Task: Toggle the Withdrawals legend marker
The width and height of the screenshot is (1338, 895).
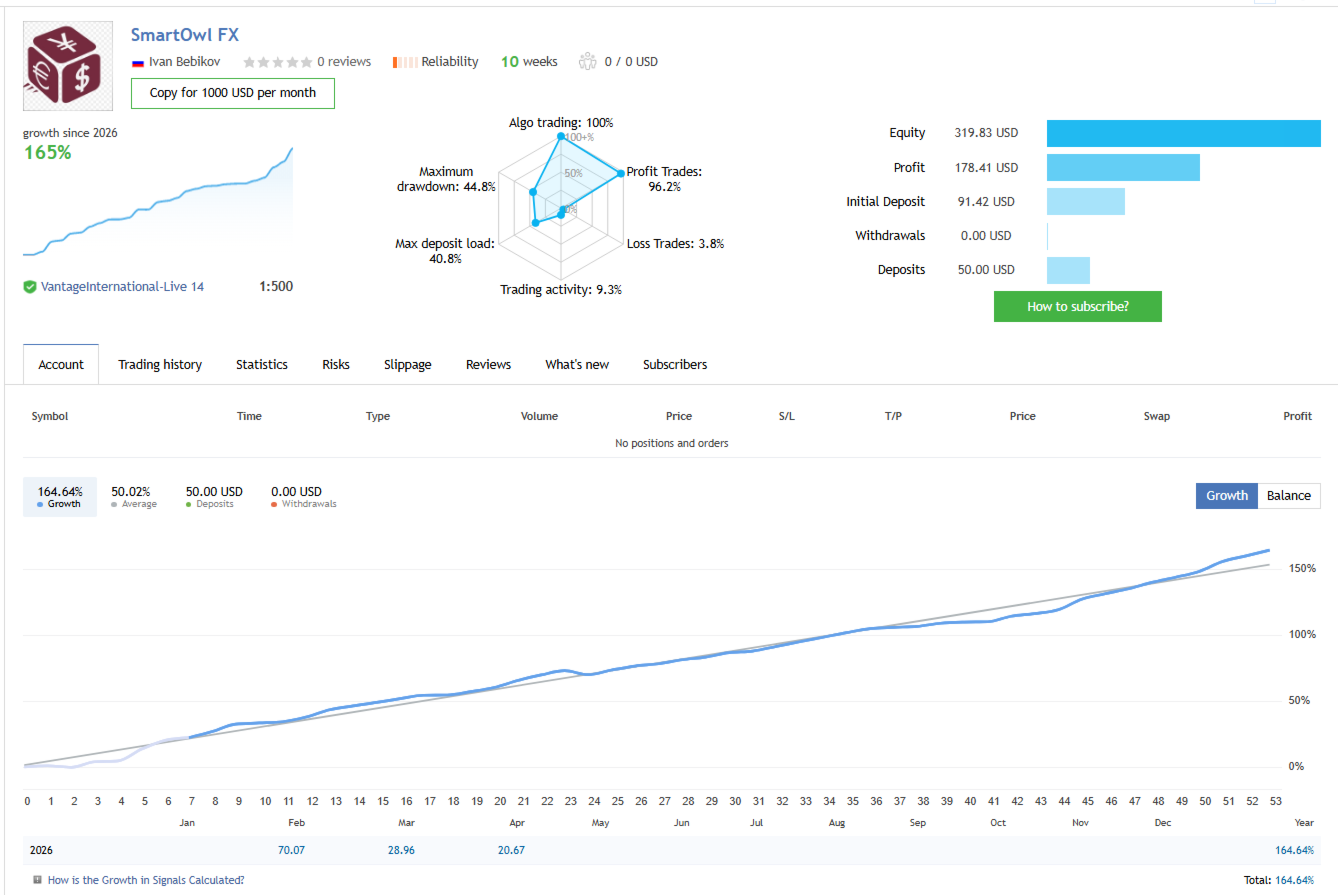Action: [x=278, y=503]
